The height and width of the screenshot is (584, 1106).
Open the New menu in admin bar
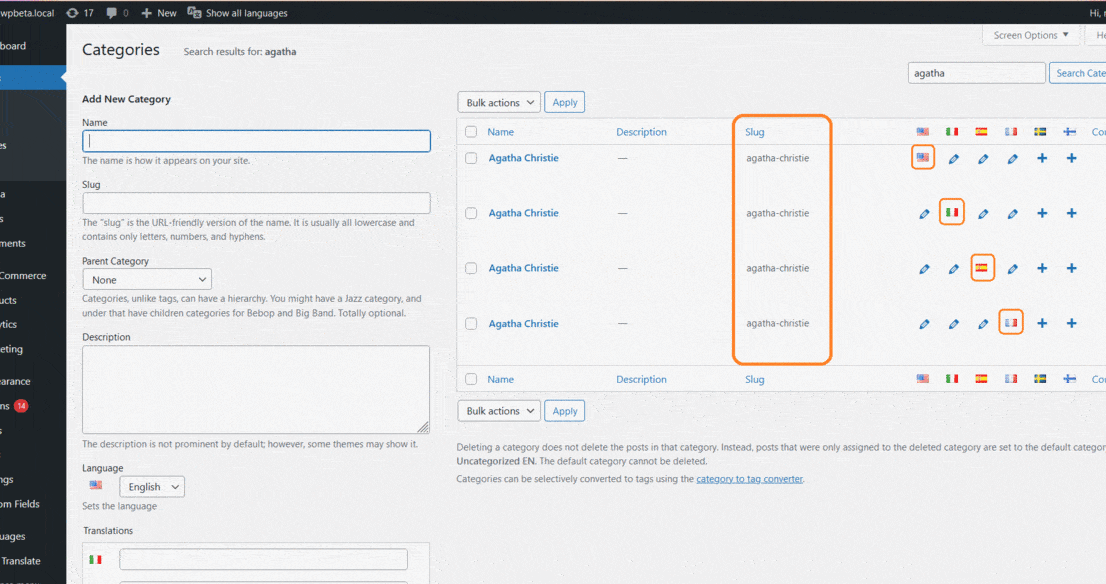tap(159, 13)
